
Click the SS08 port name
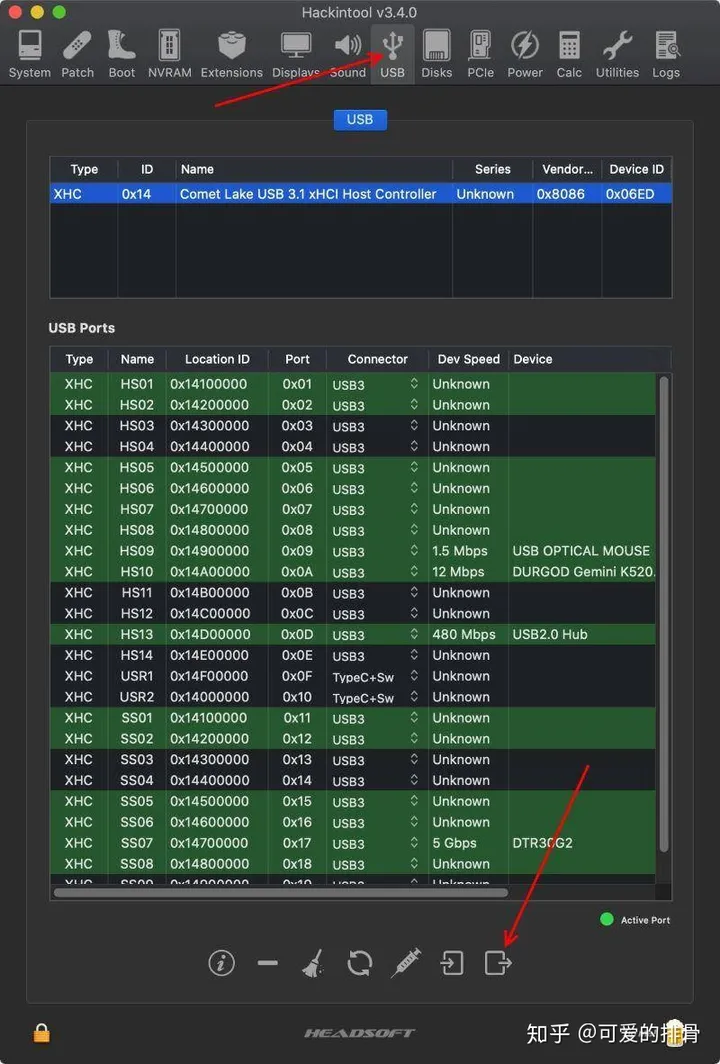coord(137,864)
